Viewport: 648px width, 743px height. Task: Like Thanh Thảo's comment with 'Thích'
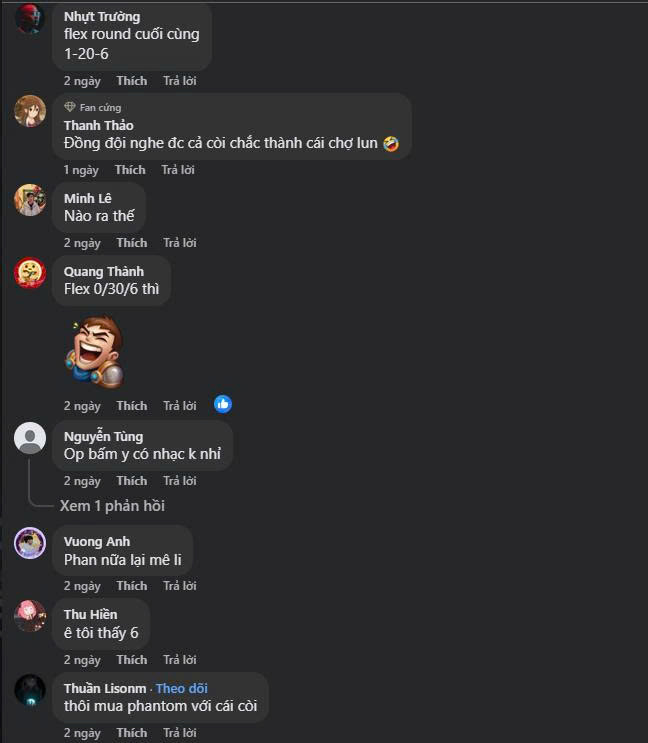pyautogui.click(x=131, y=170)
